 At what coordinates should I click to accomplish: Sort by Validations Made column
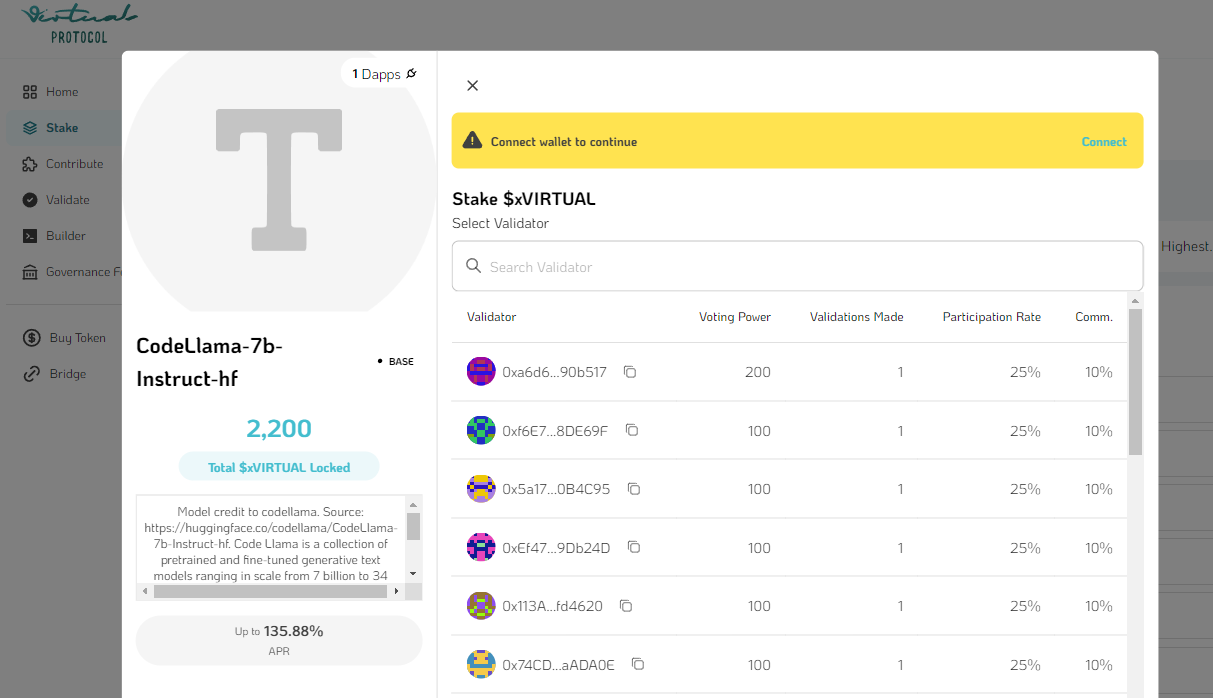[857, 317]
